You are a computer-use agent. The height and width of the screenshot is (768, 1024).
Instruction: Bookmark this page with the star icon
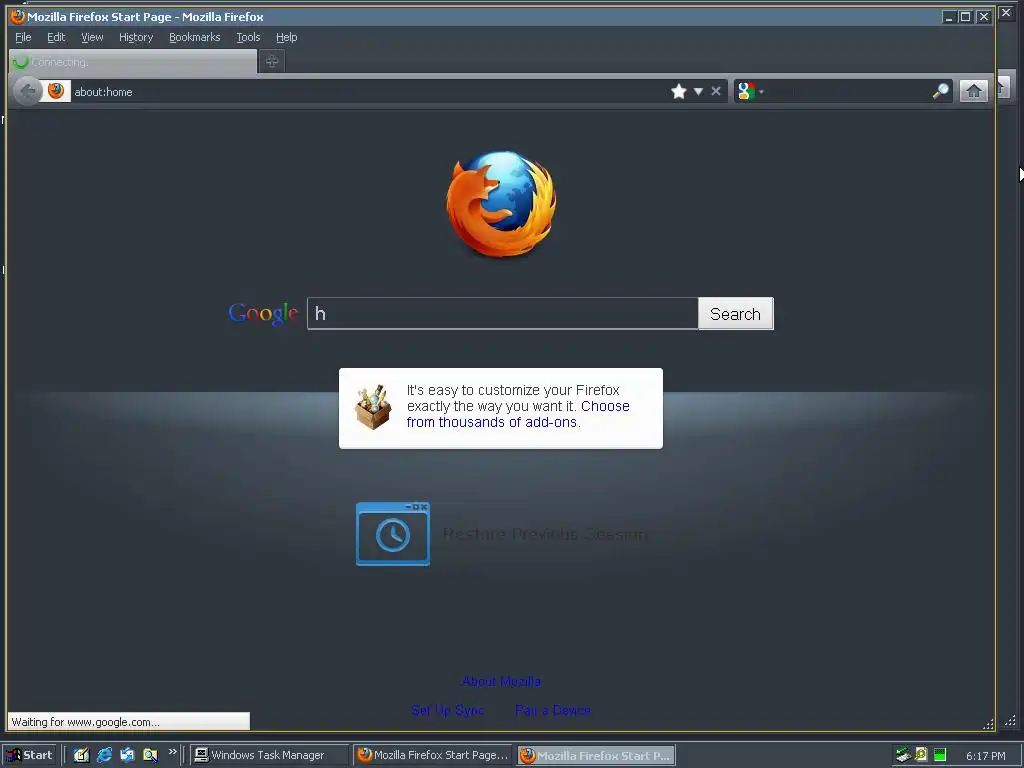(x=679, y=91)
